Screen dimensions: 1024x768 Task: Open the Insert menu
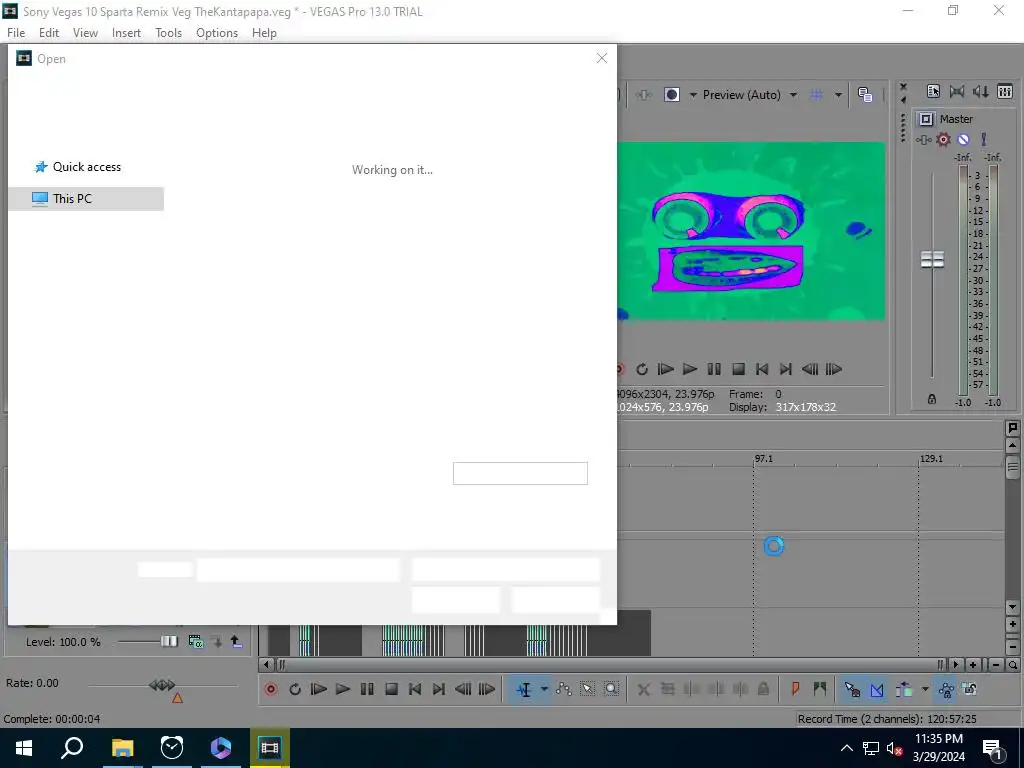(126, 33)
